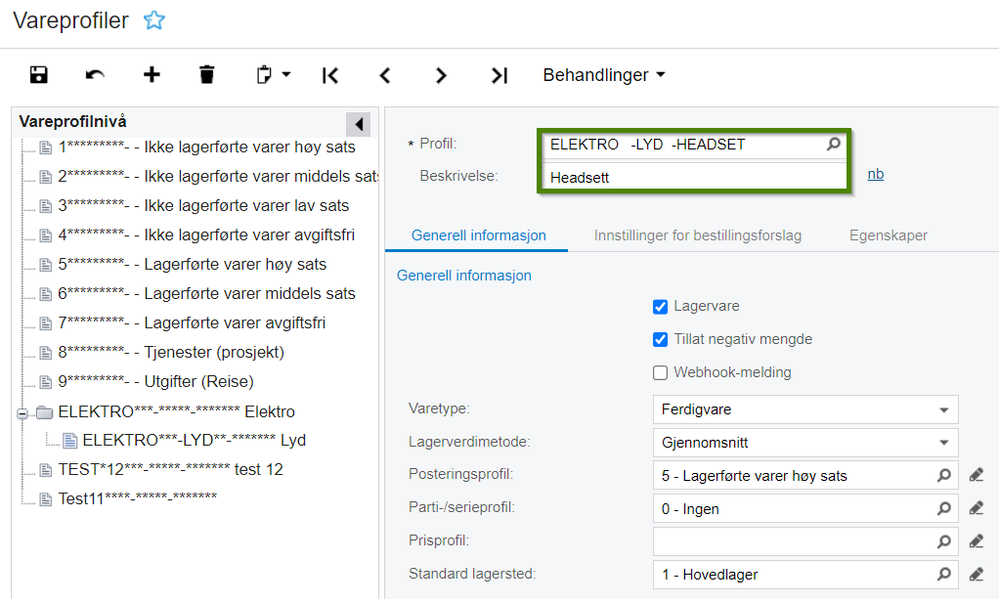Edit Posteringsprofil with pencil icon
Screen dimensions: 999x599
976,475
